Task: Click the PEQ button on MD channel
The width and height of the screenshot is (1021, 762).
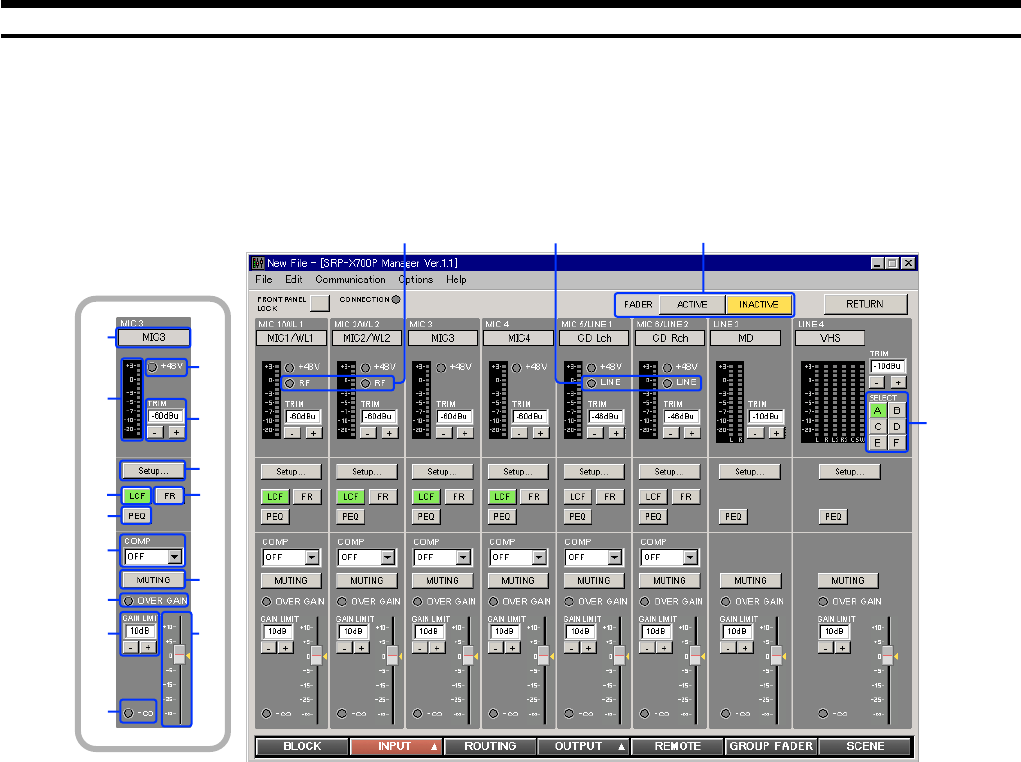Action: [733, 516]
